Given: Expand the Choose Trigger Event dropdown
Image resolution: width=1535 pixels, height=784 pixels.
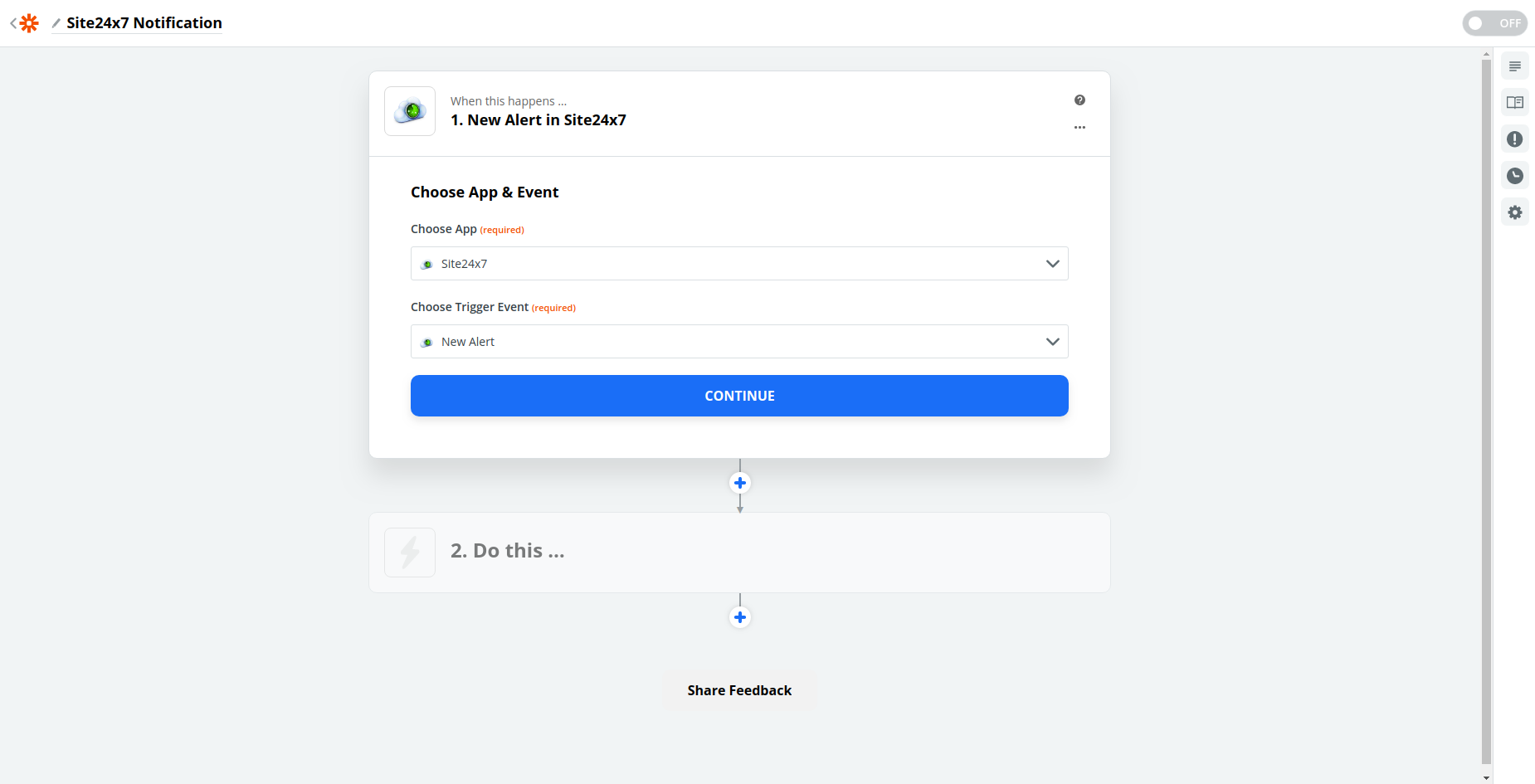Looking at the screenshot, I should tap(739, 342).
